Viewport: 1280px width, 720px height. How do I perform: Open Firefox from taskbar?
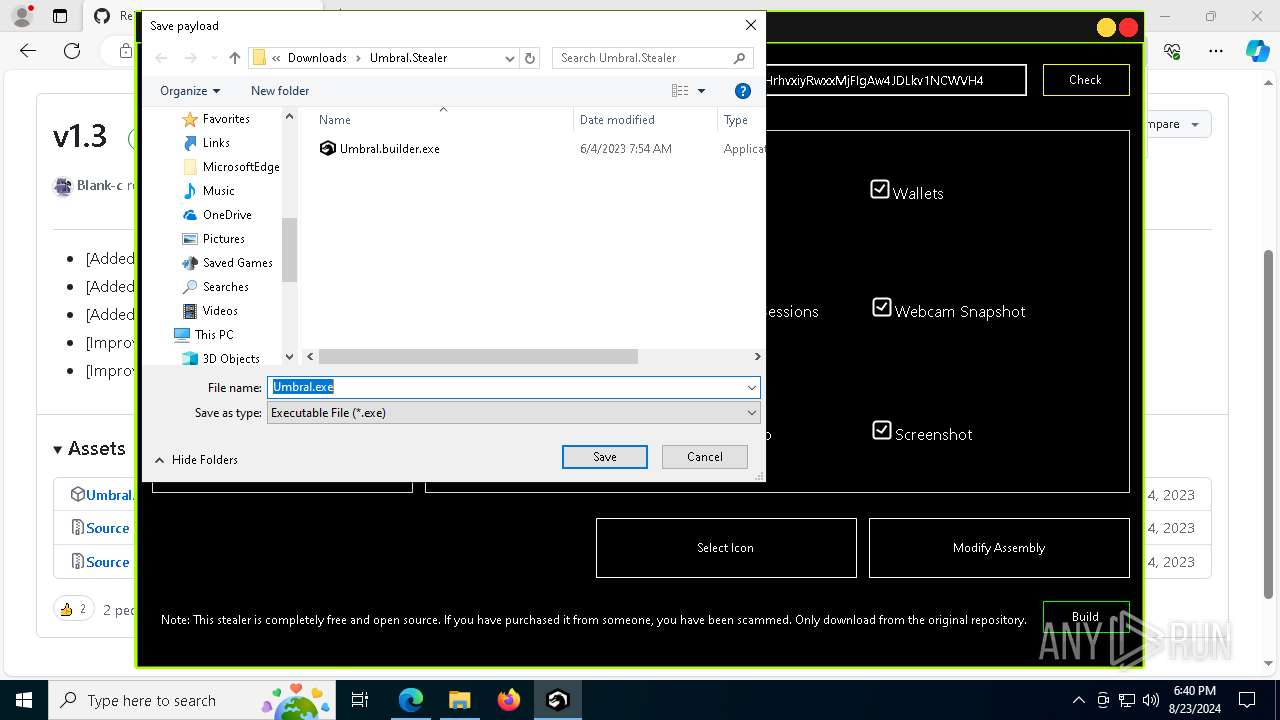(509, 700)
